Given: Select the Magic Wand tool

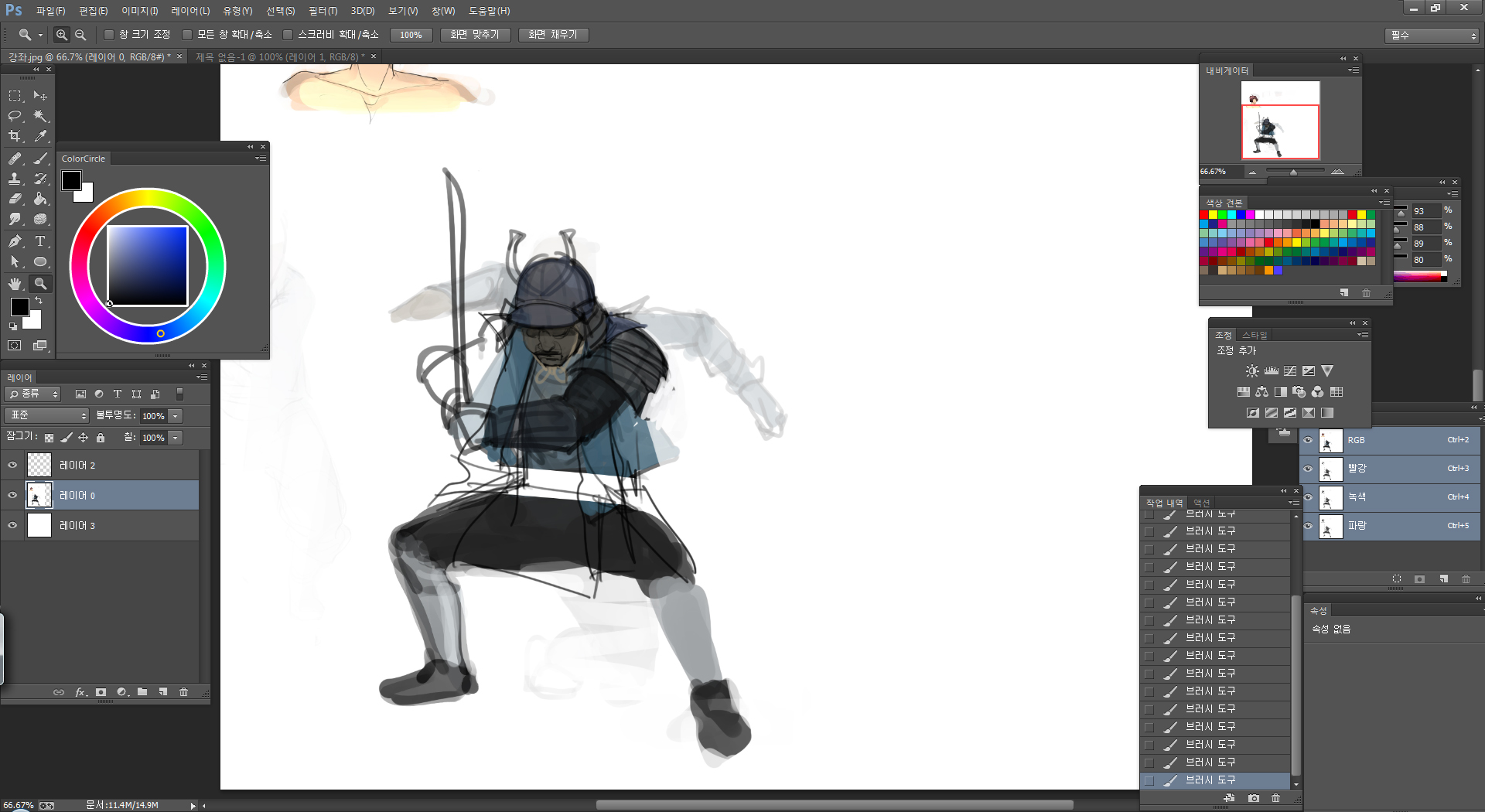Looking at the screenshot, I should coord(40,116).
